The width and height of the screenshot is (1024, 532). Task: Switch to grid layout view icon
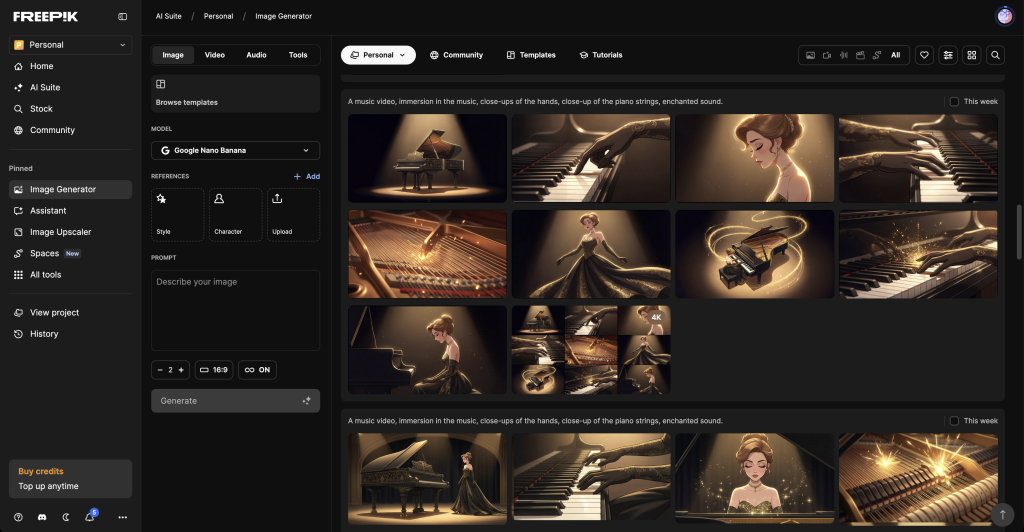pos(971,55)
